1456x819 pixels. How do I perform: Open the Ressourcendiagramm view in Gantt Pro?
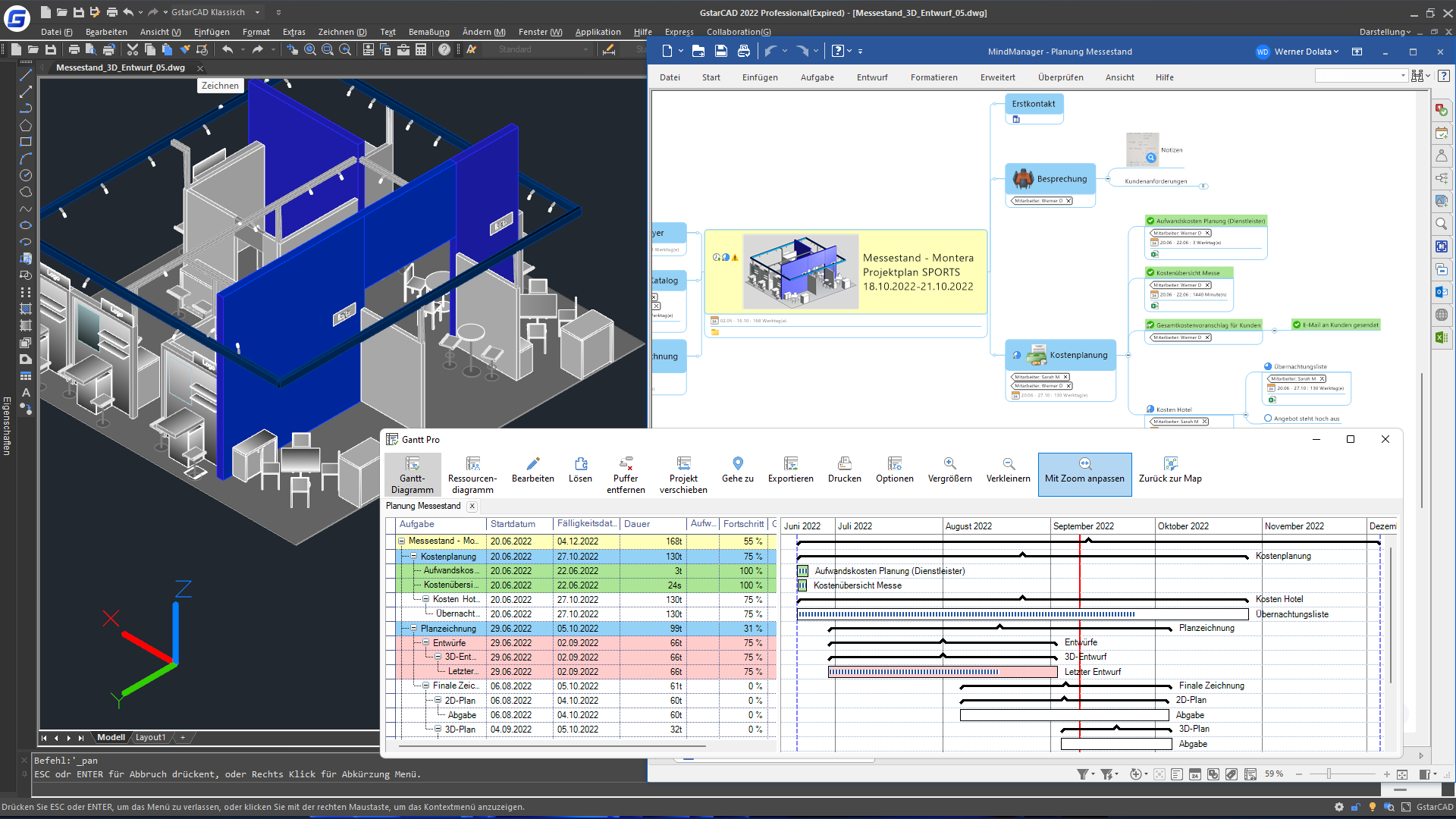472,474
